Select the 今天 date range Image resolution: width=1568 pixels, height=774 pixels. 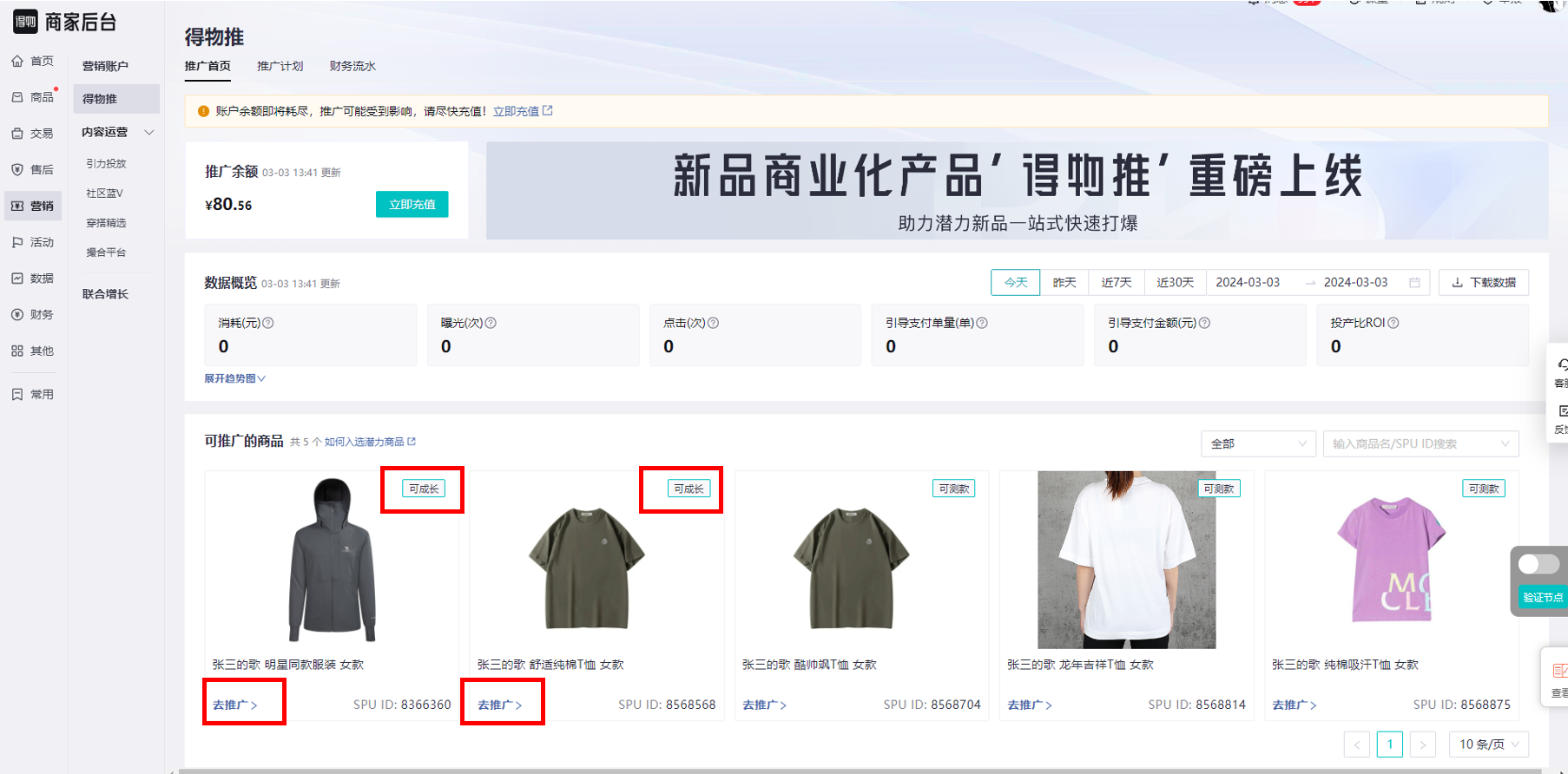[1016, 283]
